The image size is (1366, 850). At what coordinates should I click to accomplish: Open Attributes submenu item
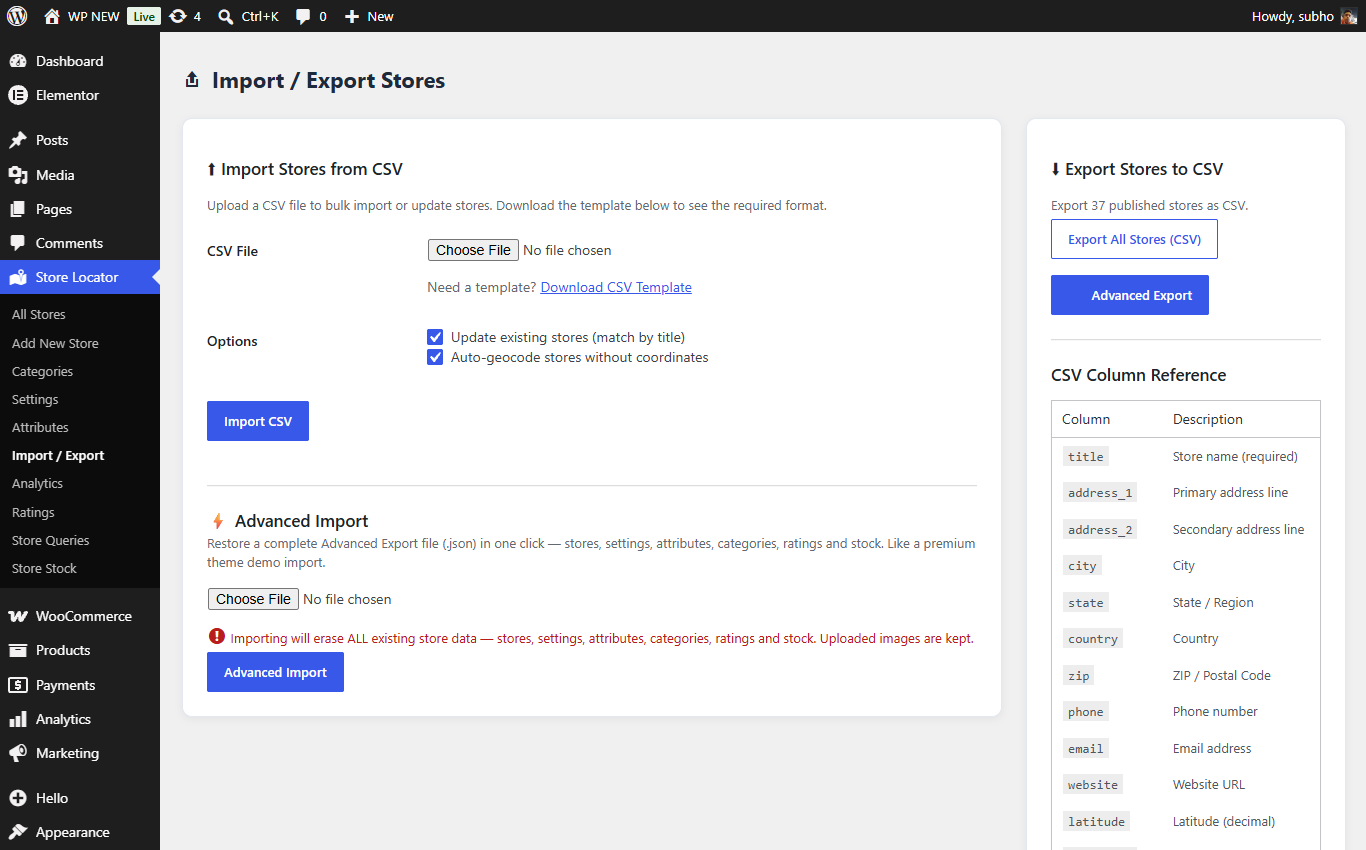click(x=40, y=427)
